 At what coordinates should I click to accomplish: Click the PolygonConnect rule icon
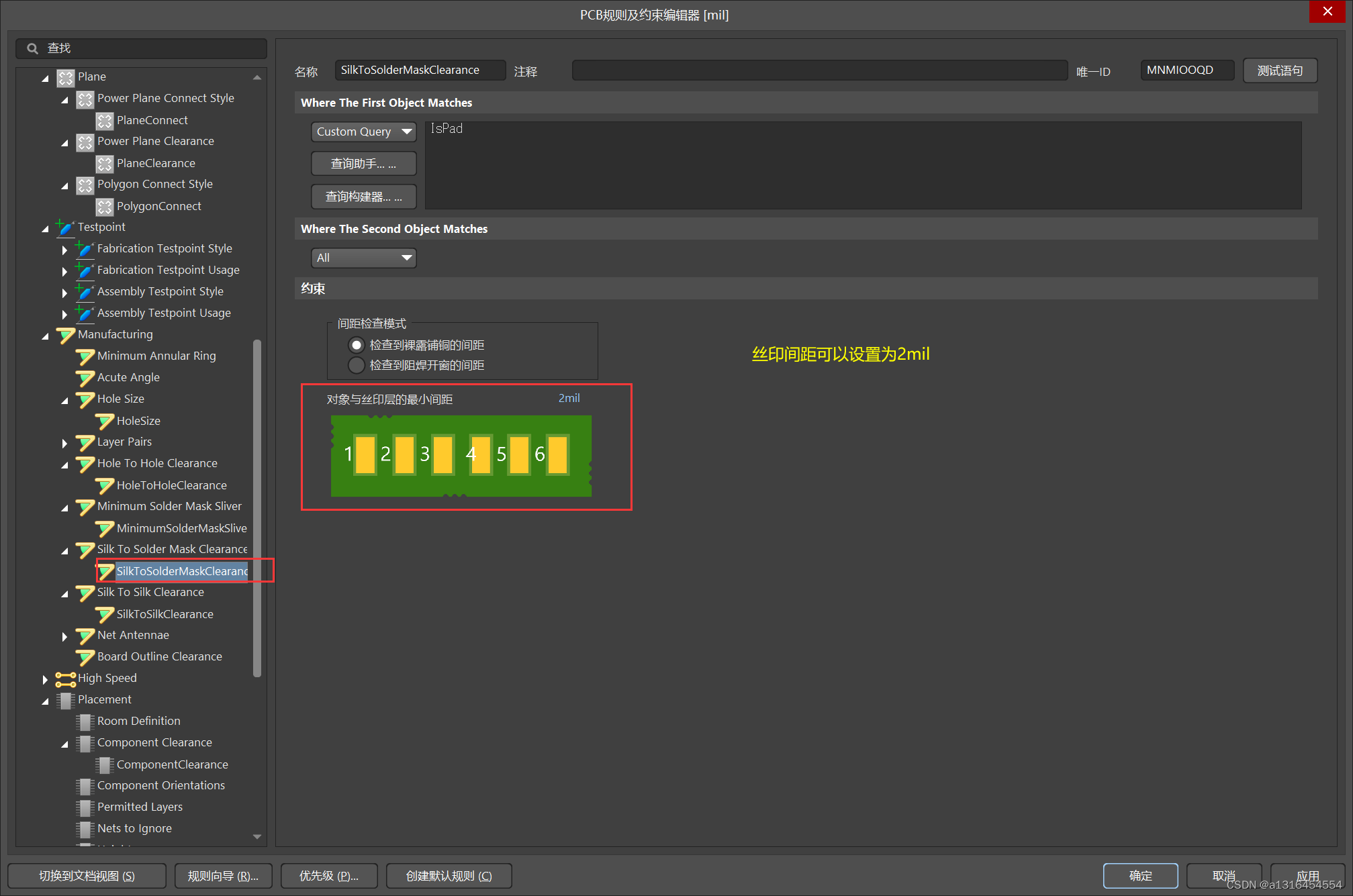tap(104, 207)
